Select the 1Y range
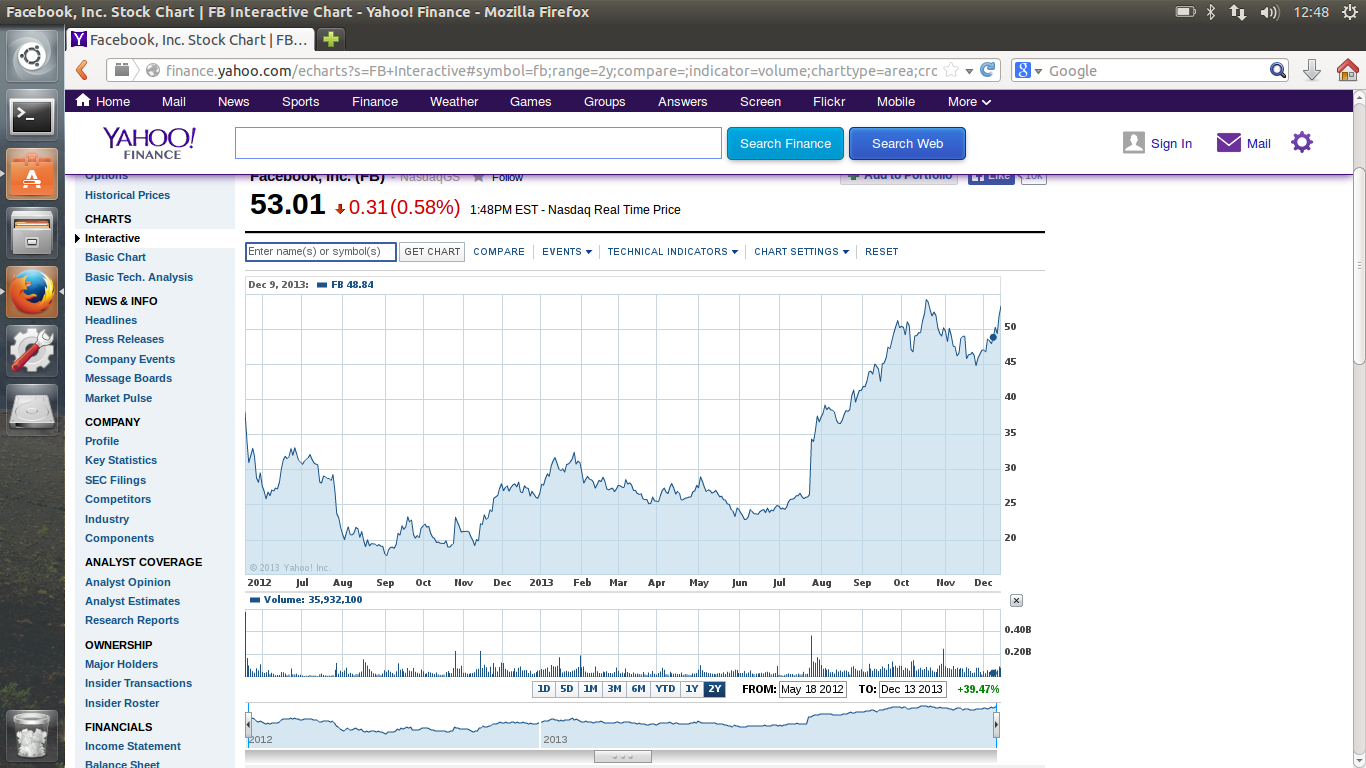 (691, 689)
